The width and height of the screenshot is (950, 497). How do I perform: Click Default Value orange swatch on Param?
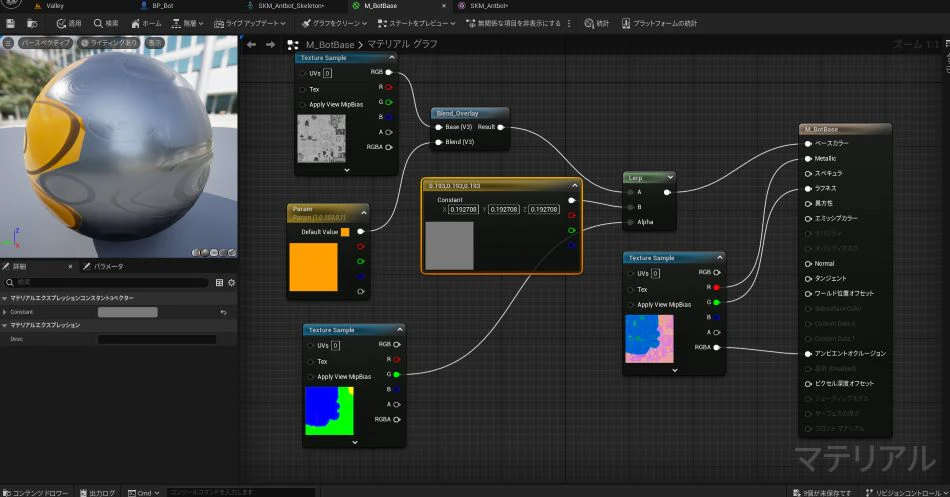pyautogui.click(x=345, y=232)
